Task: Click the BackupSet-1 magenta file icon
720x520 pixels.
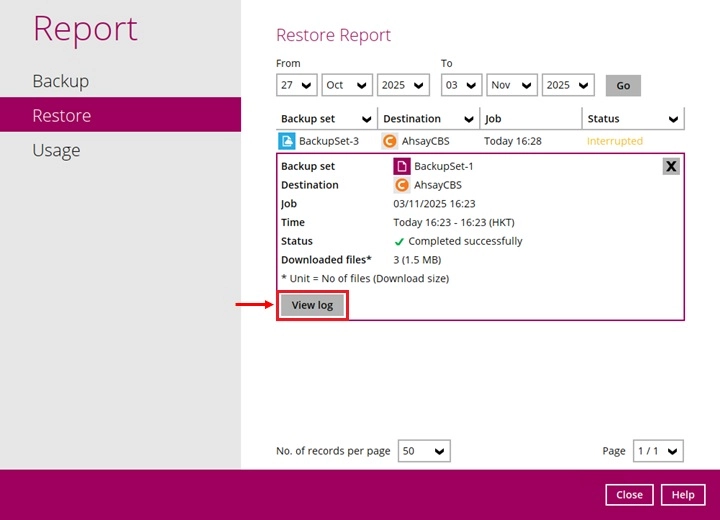Action: [401, 166]
